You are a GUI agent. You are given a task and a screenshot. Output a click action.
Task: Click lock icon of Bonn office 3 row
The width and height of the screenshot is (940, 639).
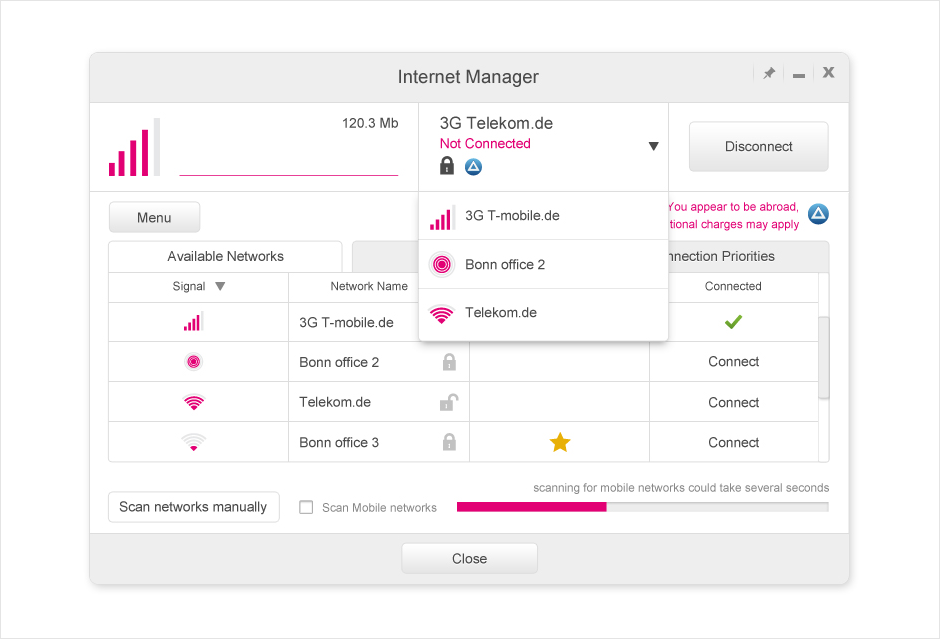[x=449, y=442]
